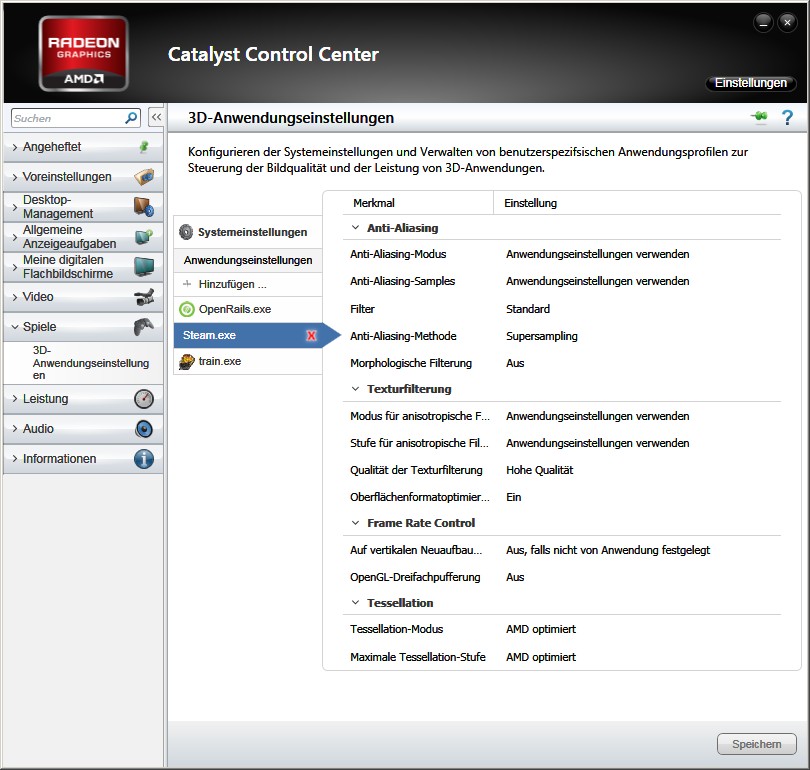This screenshot has width=810, height=770.
Task: Open the Leistung menu section
Action: click(83, 399)
